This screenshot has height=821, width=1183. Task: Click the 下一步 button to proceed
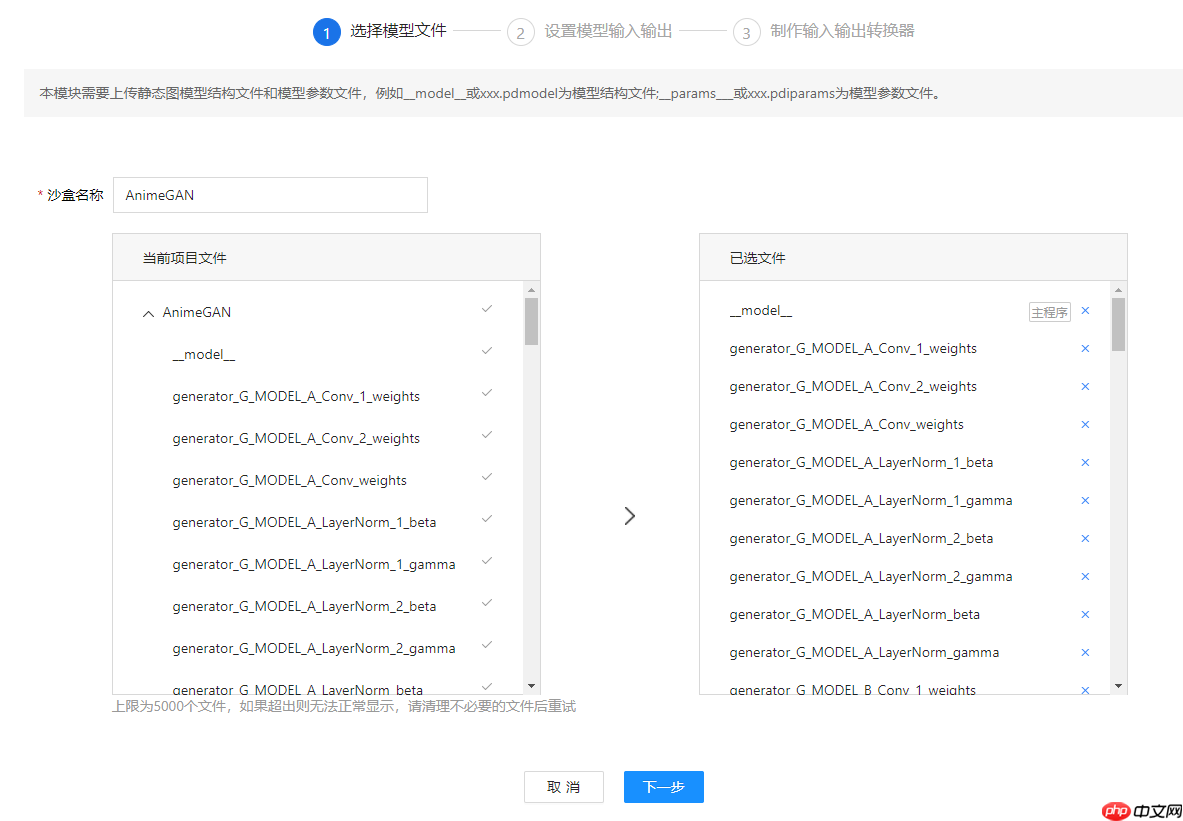[663, 787]
